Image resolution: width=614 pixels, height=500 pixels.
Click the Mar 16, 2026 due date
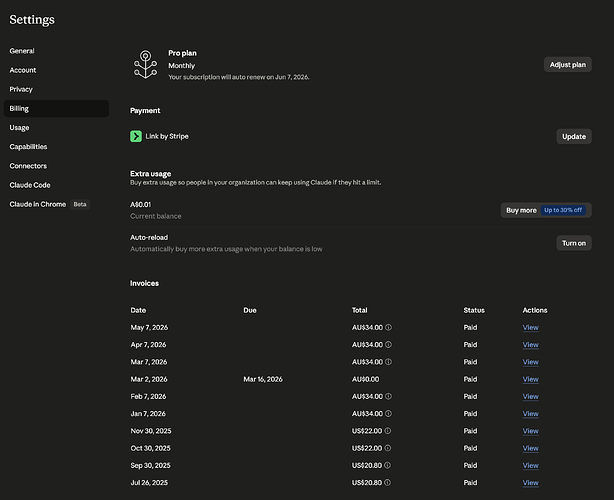263,379
